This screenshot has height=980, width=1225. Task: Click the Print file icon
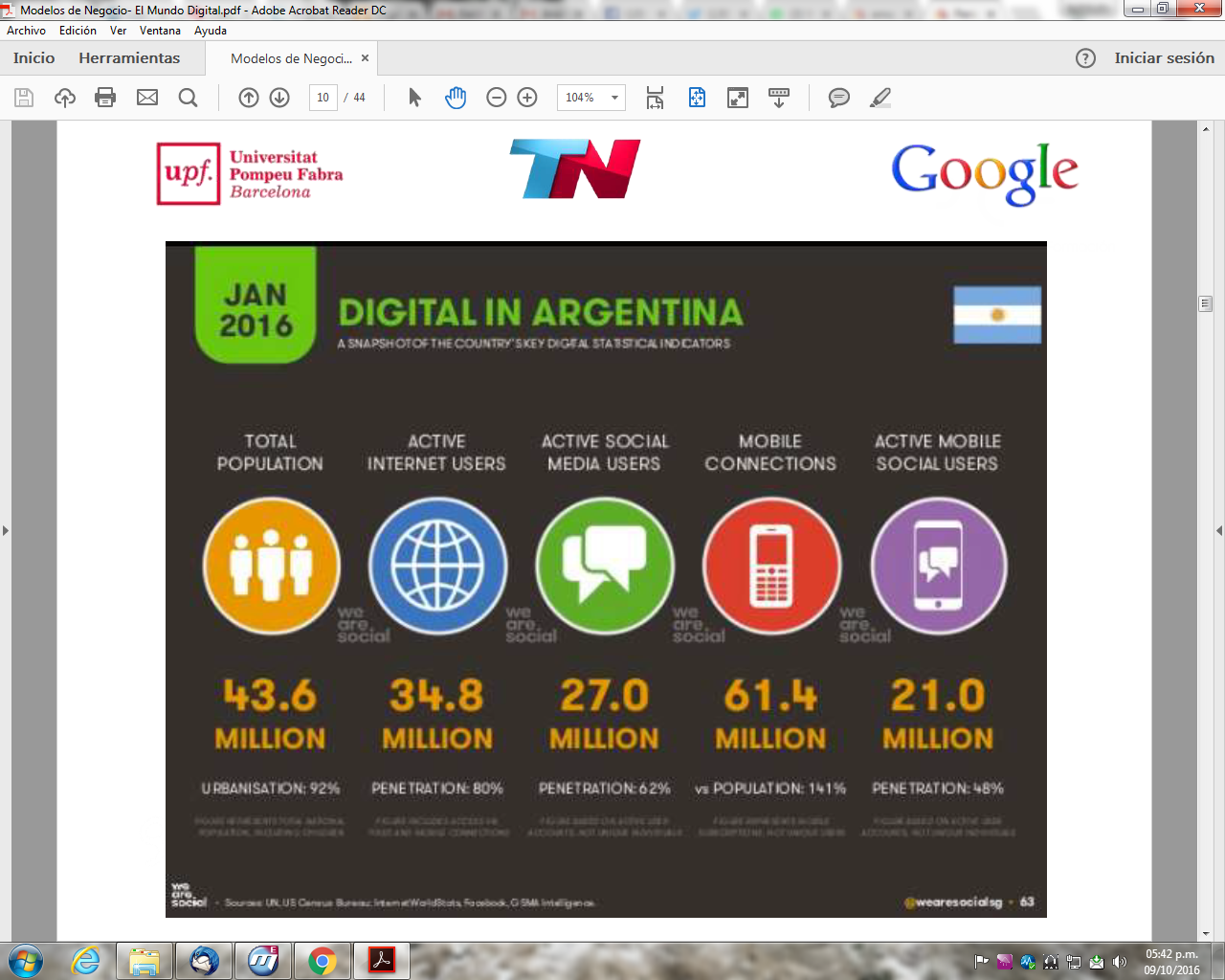[x=105, y=98]
